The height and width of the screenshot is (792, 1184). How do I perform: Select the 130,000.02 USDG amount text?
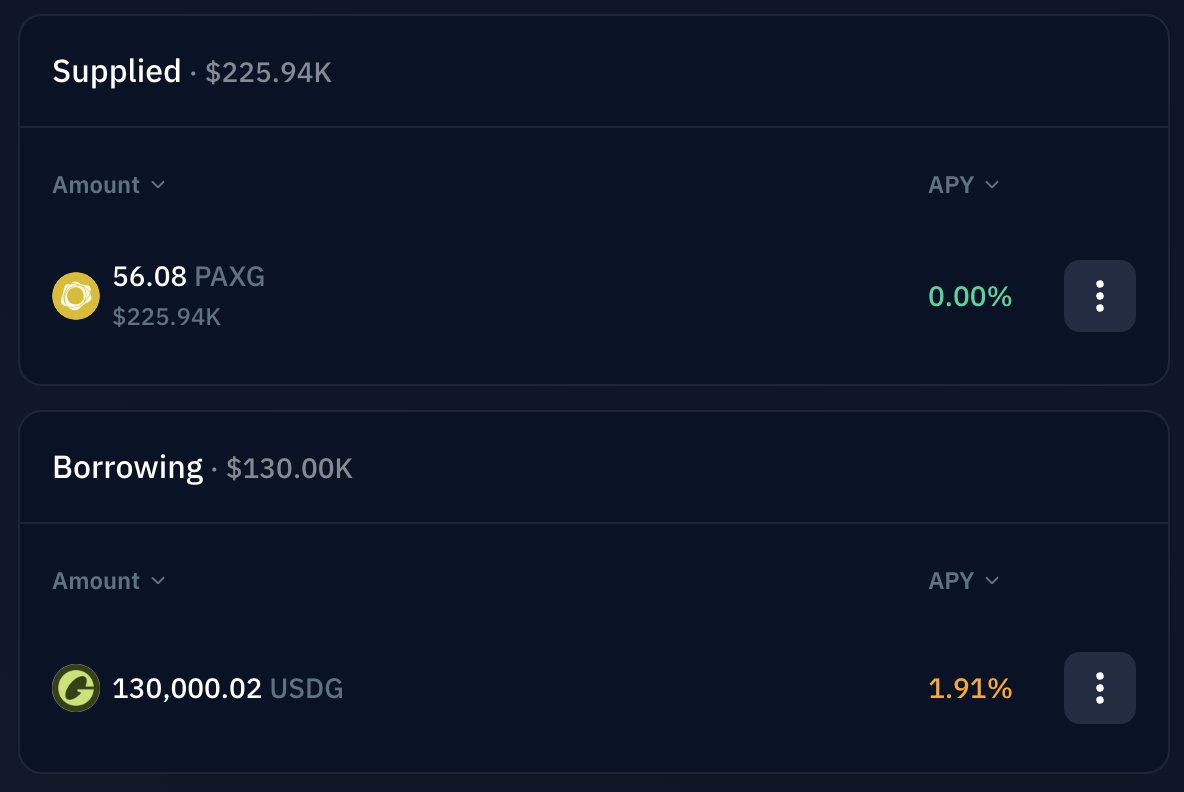coord(227,689)
